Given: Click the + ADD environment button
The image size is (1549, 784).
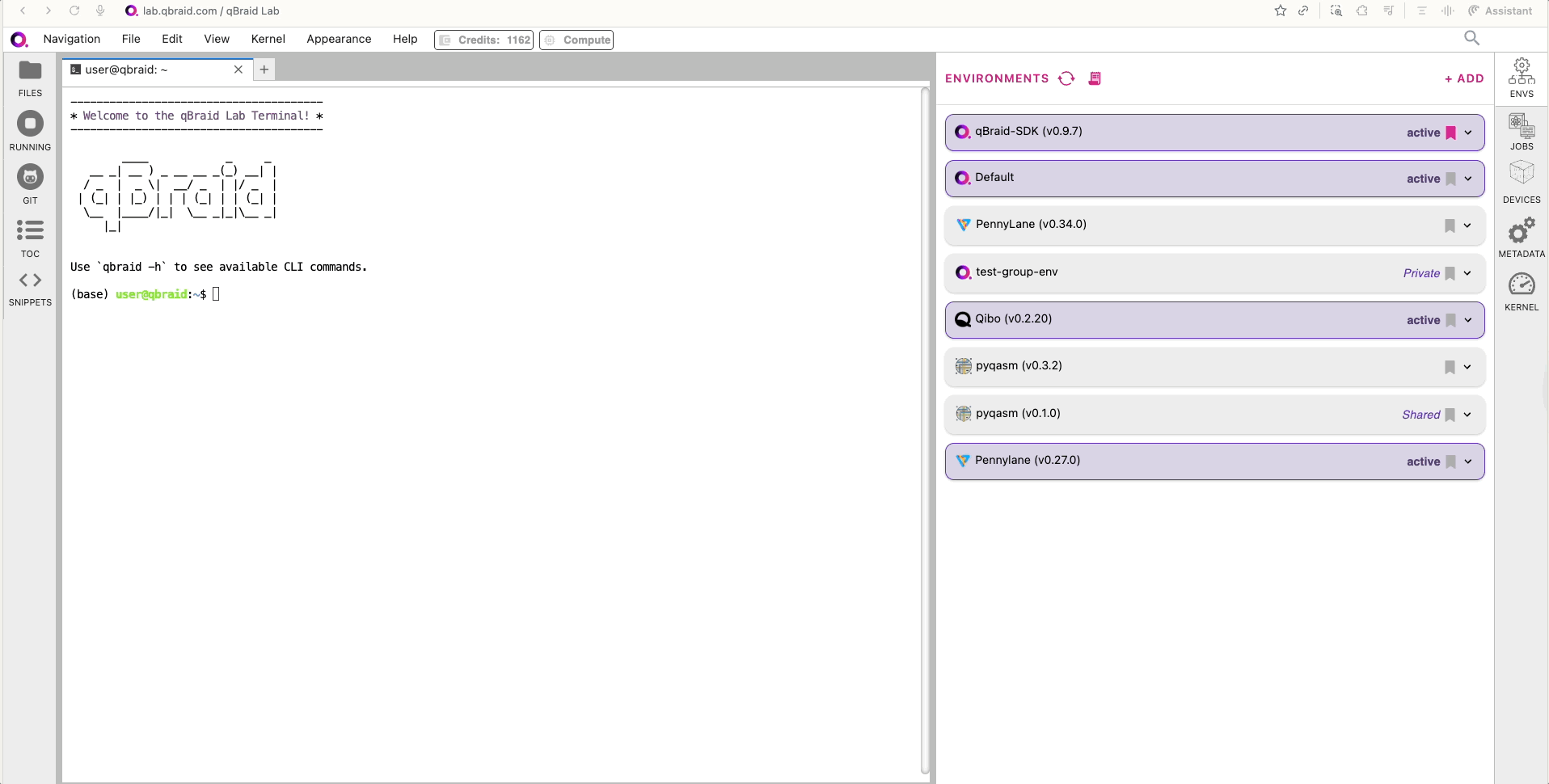Looking at the screenshot, I should pyautogui.click(x=1463, y=78).
